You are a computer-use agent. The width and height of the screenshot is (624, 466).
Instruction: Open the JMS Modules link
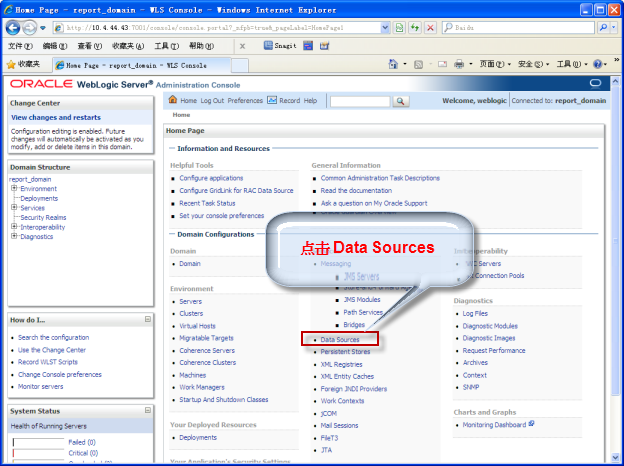(x=362, y=299)
